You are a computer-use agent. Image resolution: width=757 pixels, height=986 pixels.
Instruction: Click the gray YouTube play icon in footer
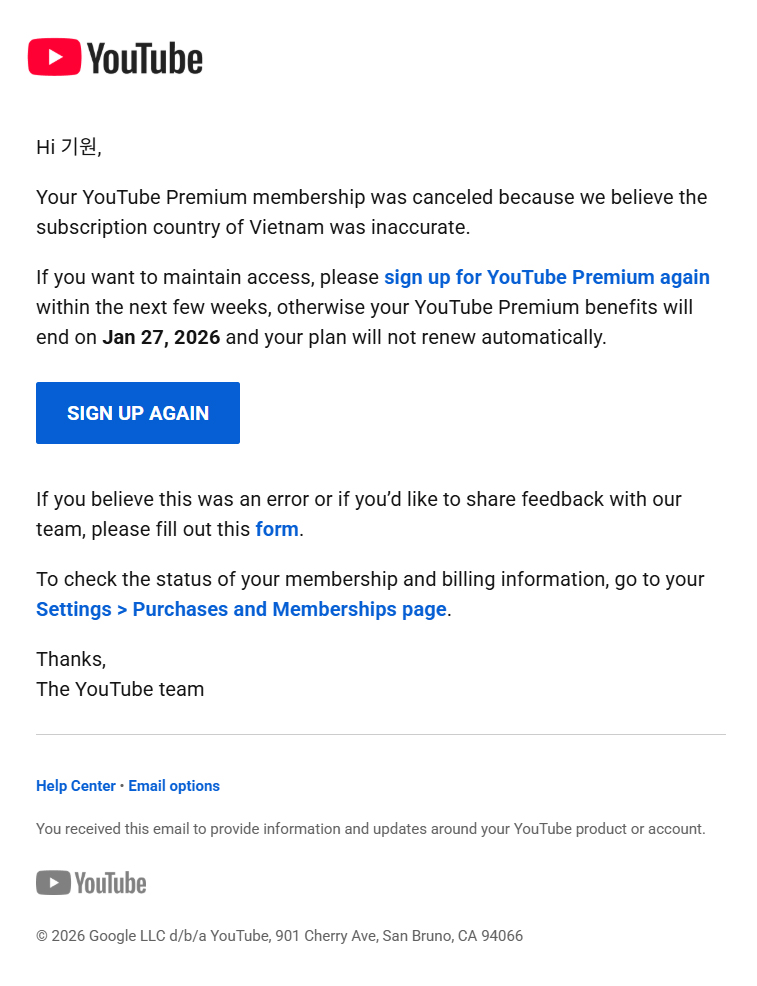point(53,883)
